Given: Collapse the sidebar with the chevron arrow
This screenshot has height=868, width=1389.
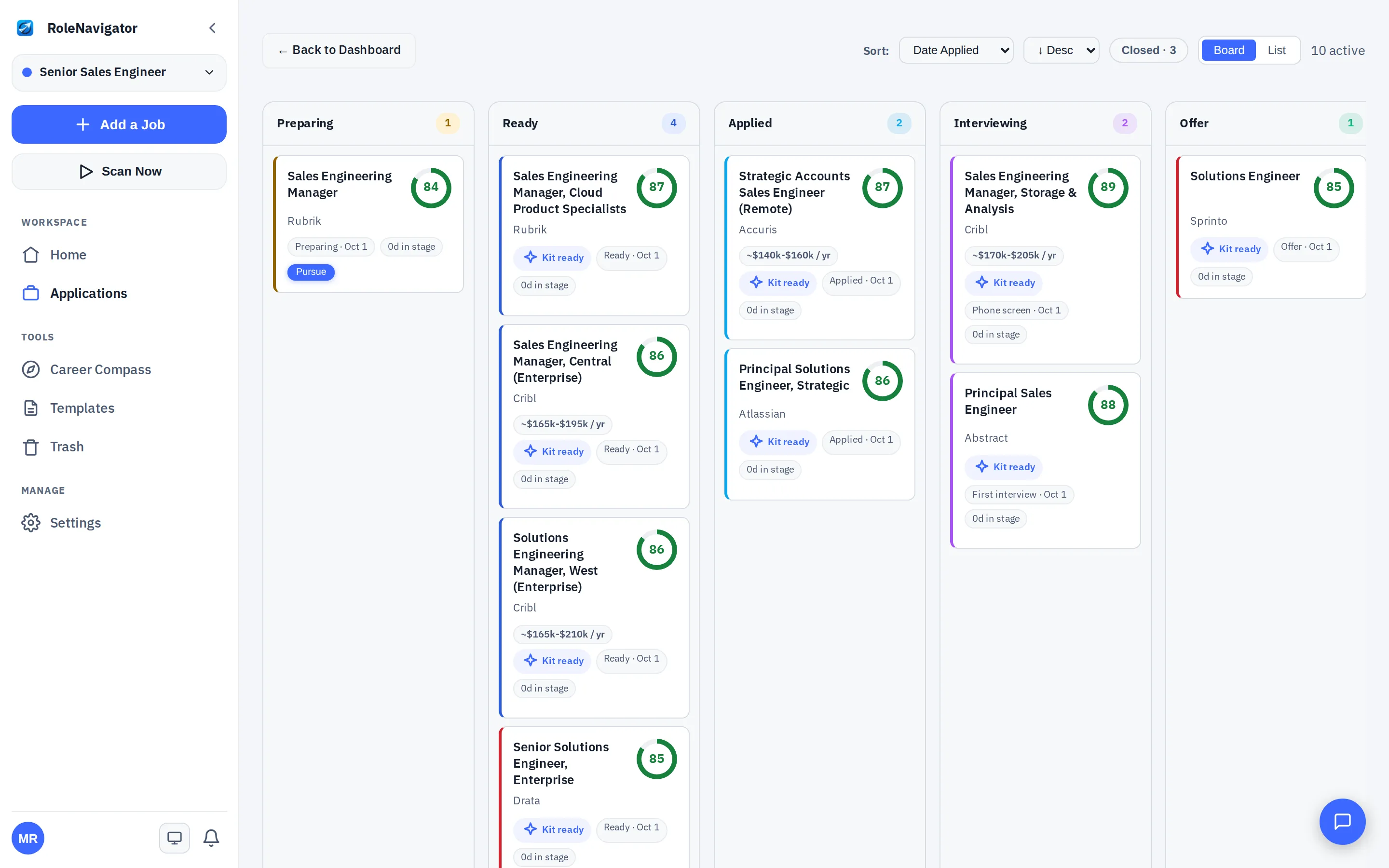Looking at the screenshot, I should (x=212, y=28).
